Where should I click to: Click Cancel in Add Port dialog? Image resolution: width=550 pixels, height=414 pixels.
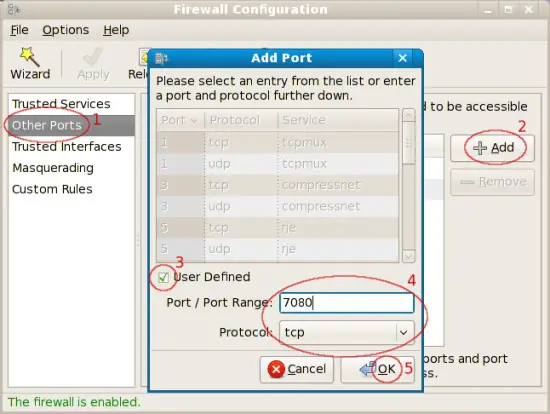(297, 369)
